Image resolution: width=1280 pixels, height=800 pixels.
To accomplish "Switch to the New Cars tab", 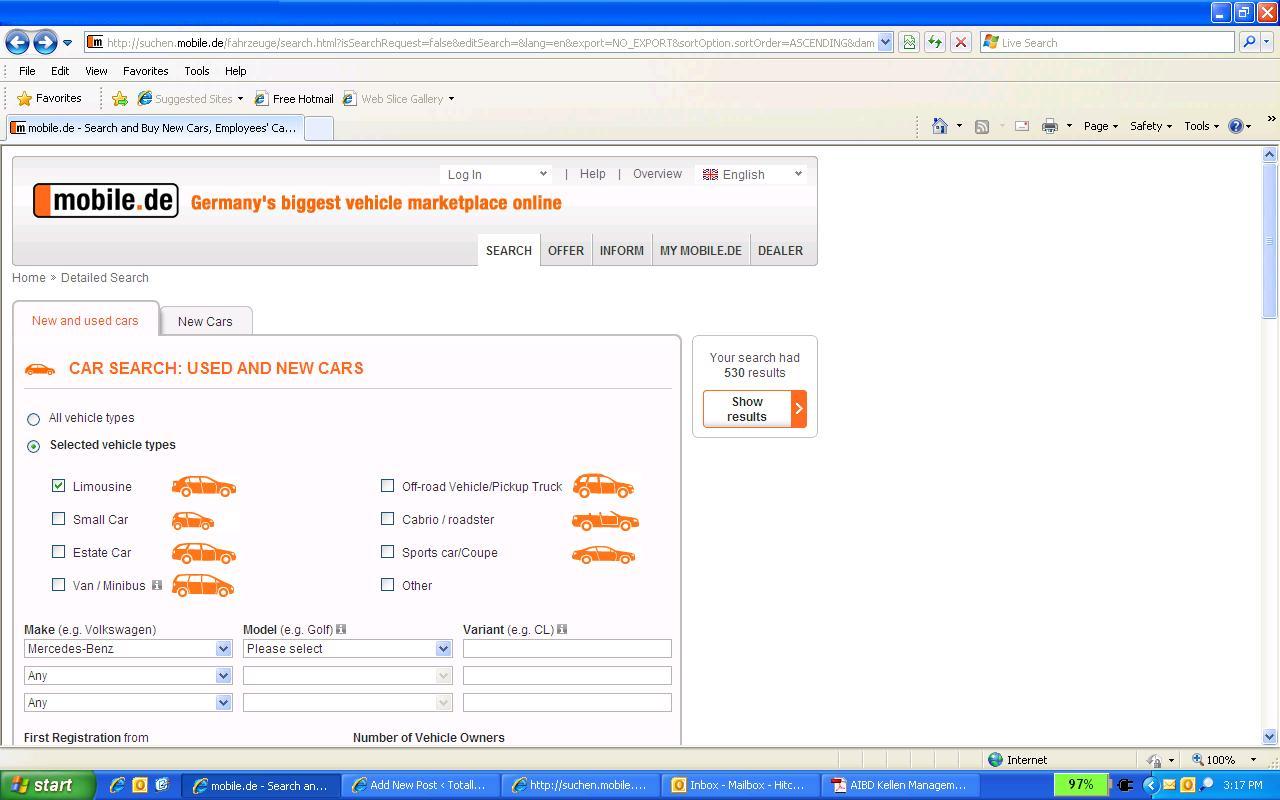I will [205, 321].
